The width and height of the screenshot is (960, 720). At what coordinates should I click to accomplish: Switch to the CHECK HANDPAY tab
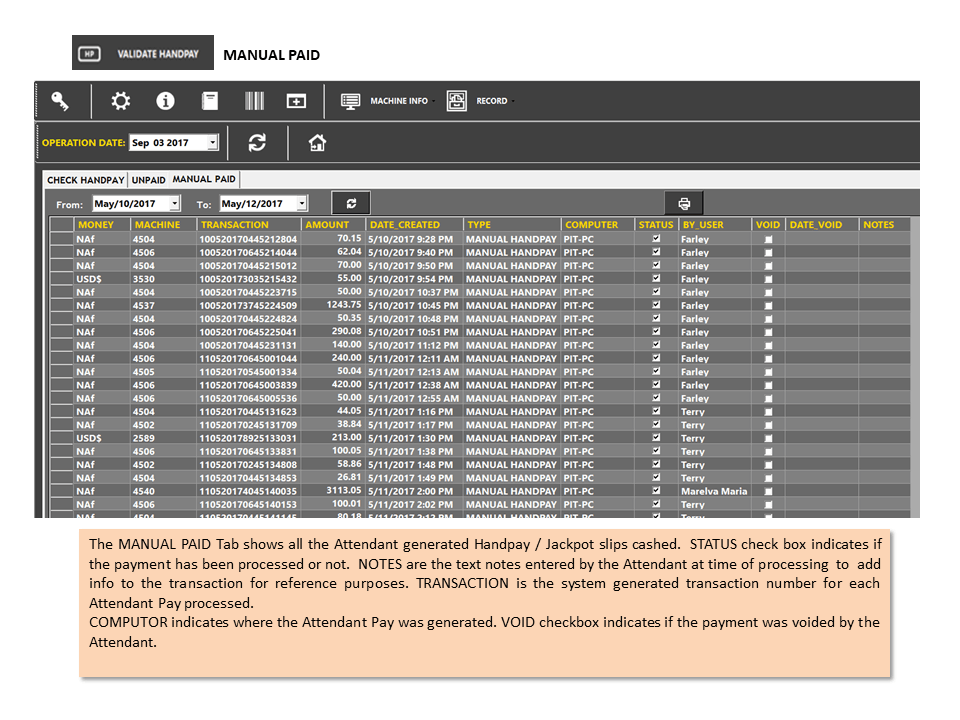pos(86,180)
